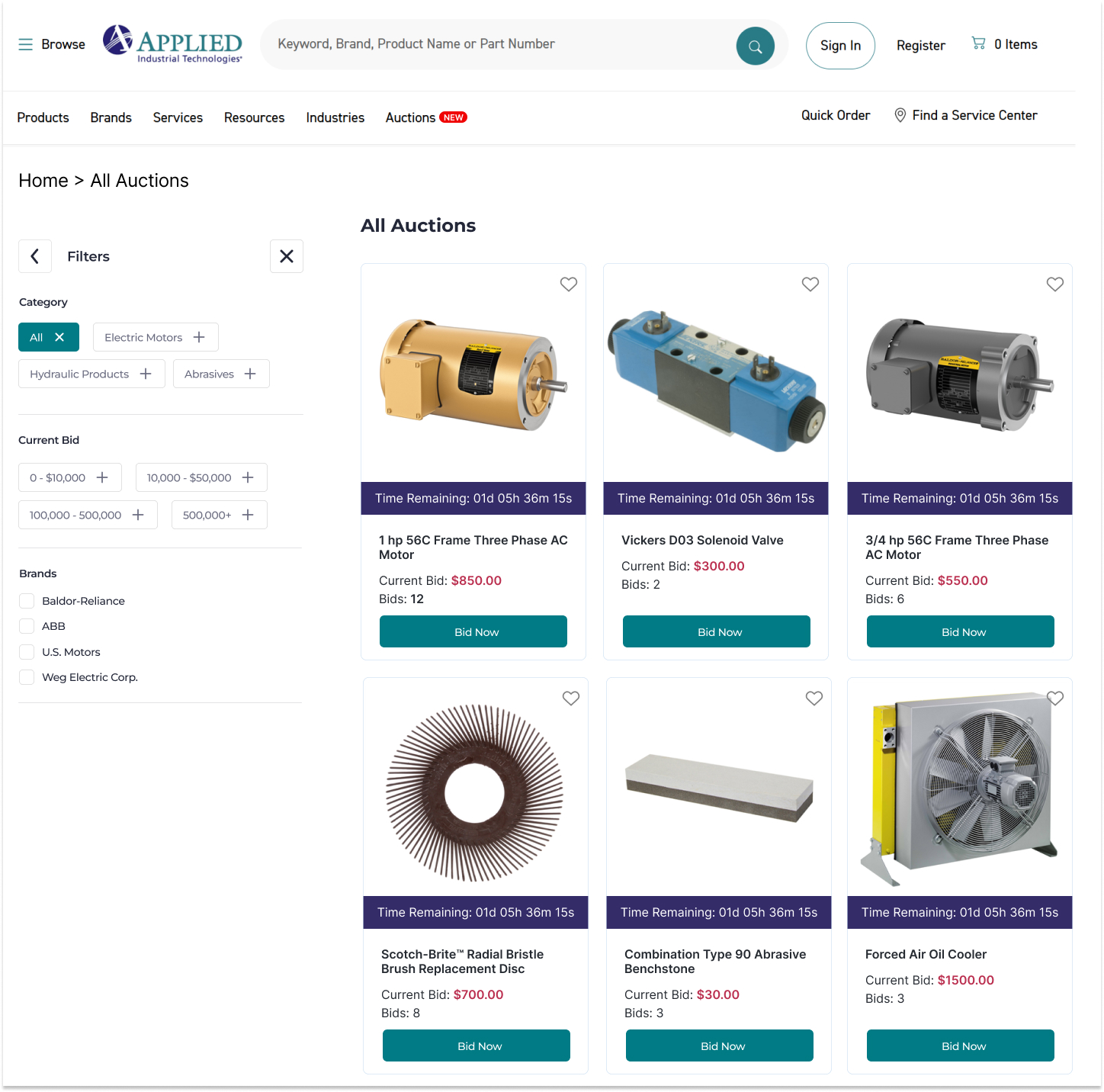This screenshot has width=1104, height=1092.
Task: Click the '0 Items' cart text
Action: (x=1016, y=44)
